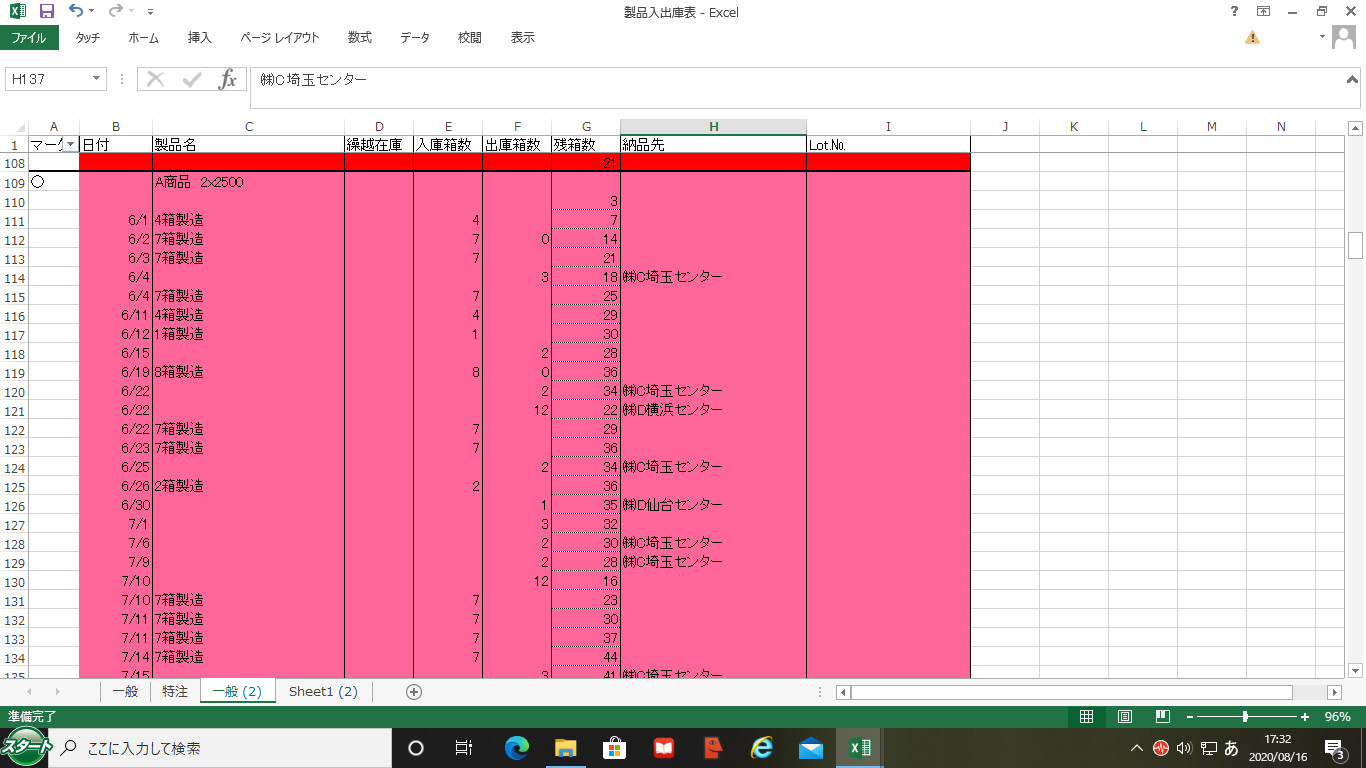Click the Undo arrow icon

pos(76,12)
